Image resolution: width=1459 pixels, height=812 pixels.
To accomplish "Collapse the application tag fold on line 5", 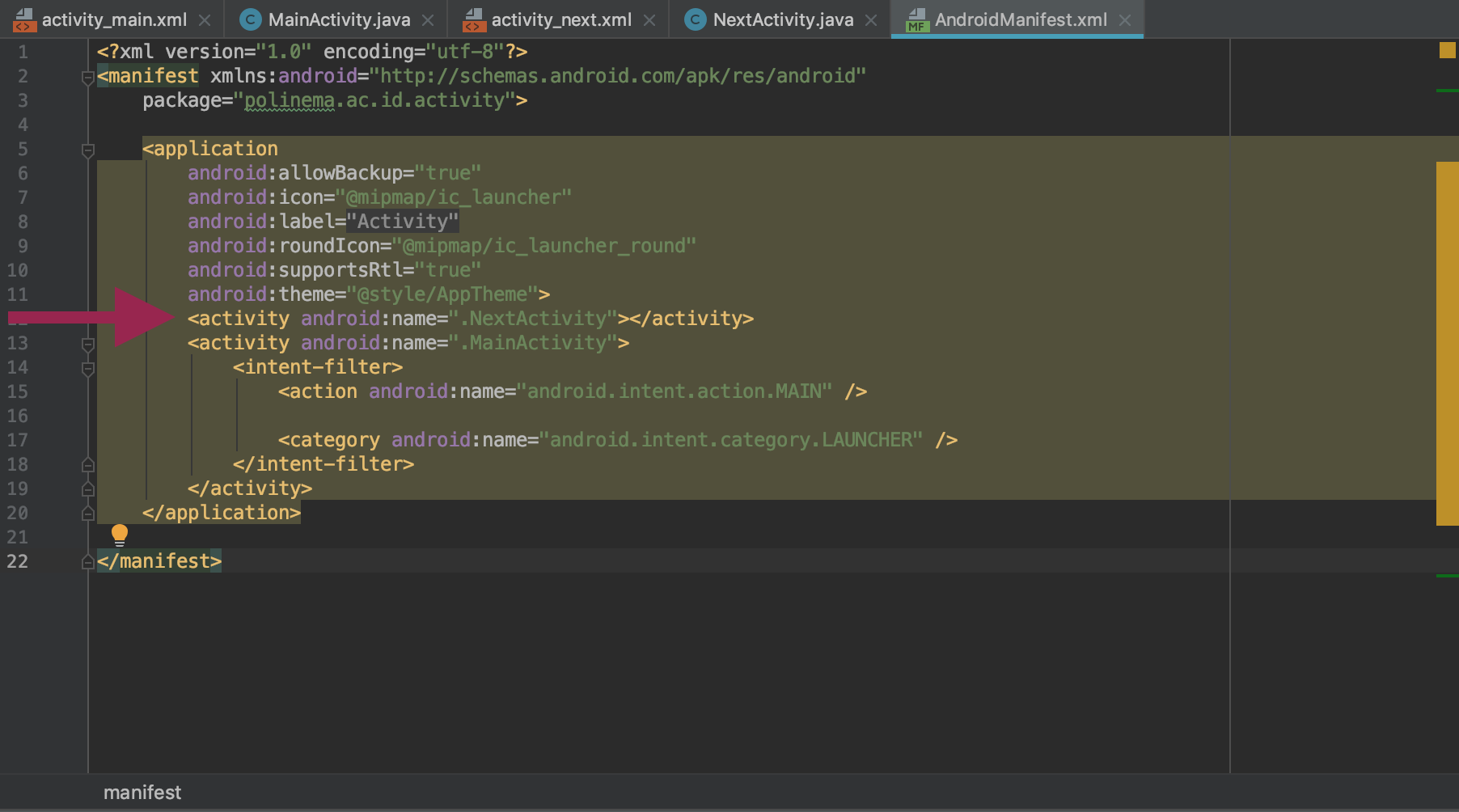I will point(88,150).
